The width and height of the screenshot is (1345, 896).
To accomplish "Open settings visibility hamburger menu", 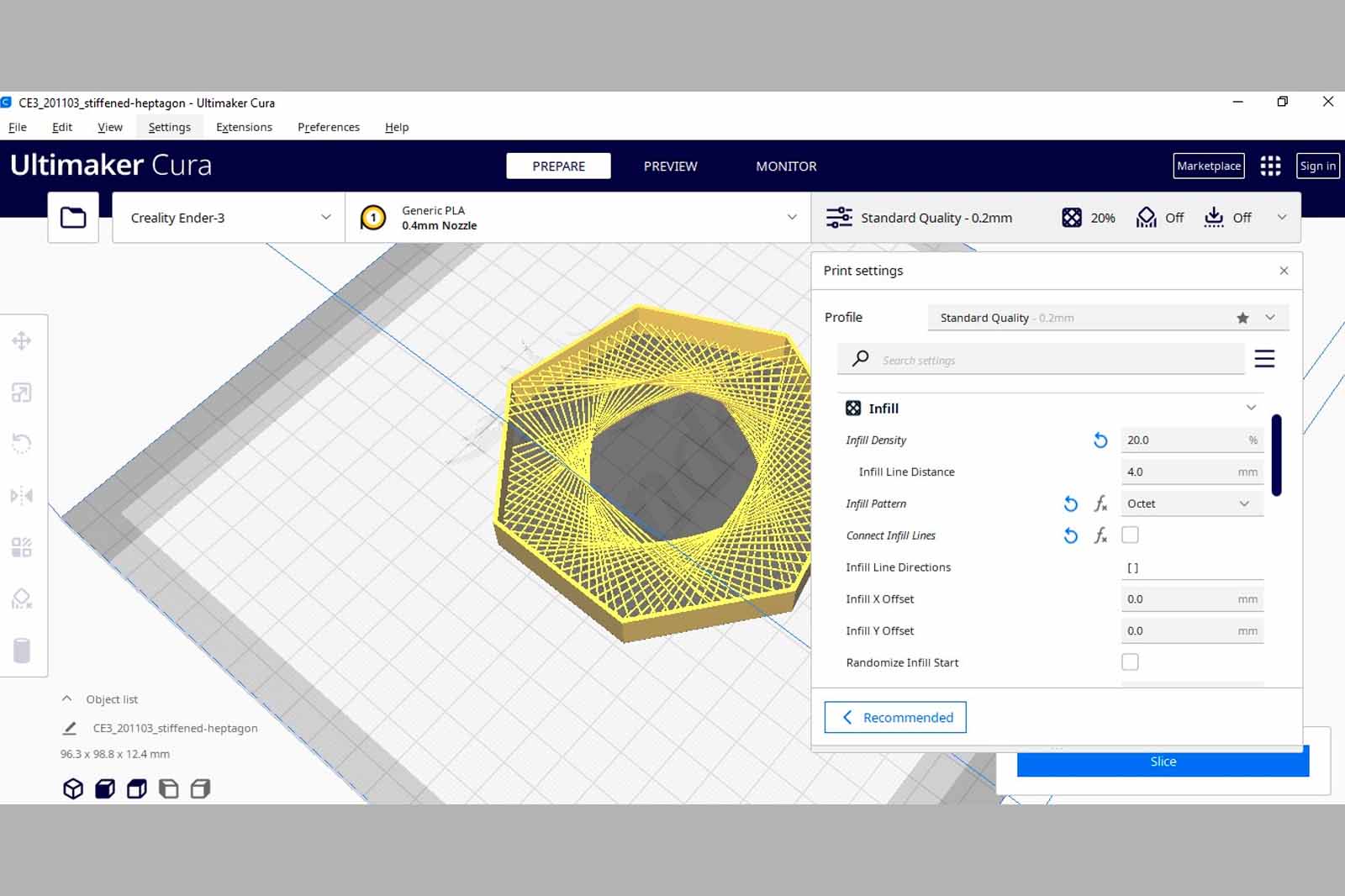I will click(1264, 359).
